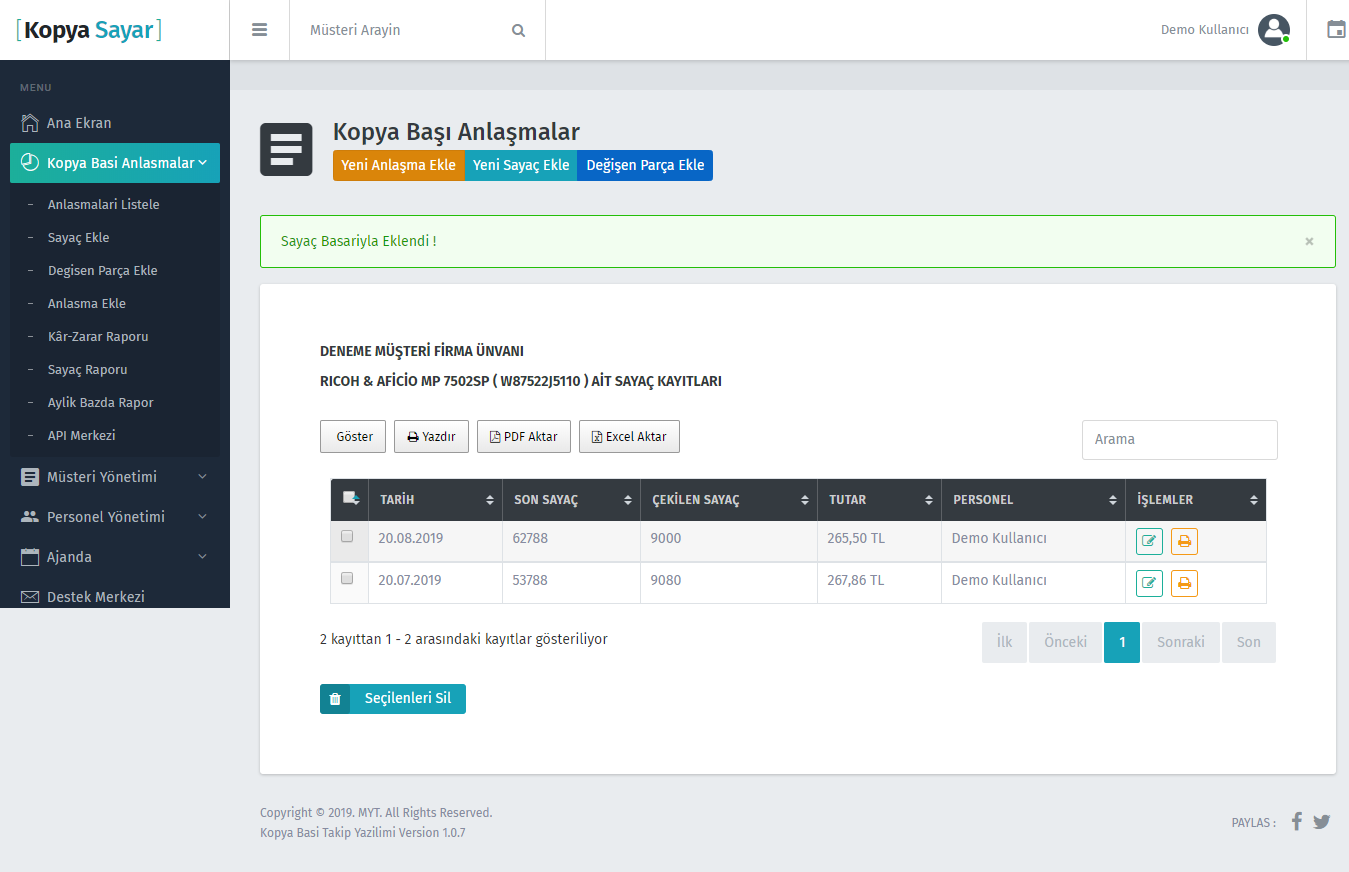Click Yeni Anlaşma Ekle button

point(398,165)
